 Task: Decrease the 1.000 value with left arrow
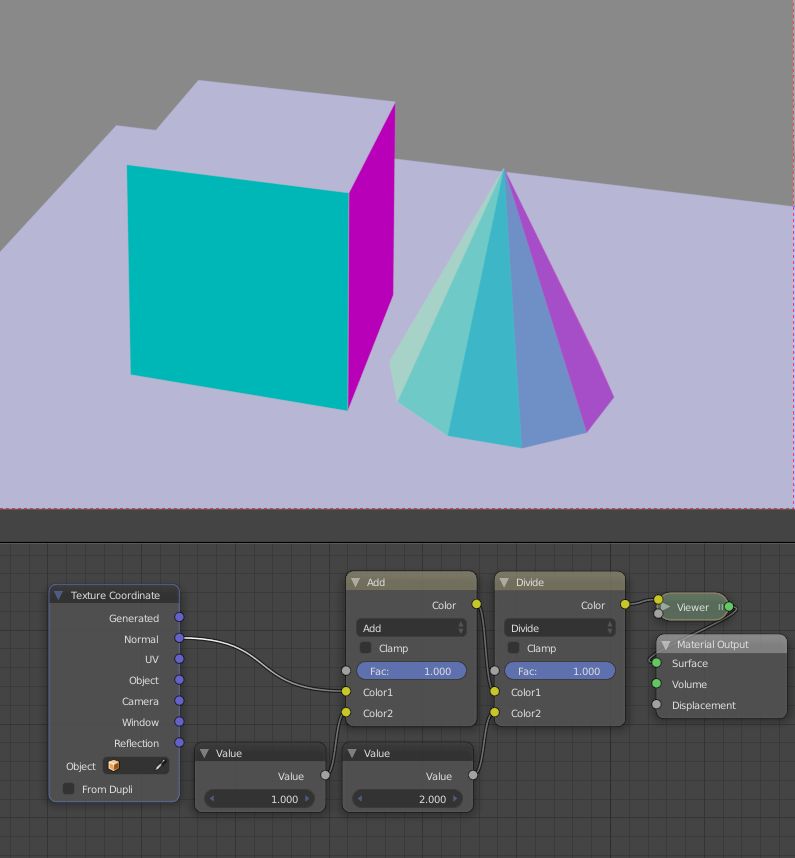tap(212, 799)
